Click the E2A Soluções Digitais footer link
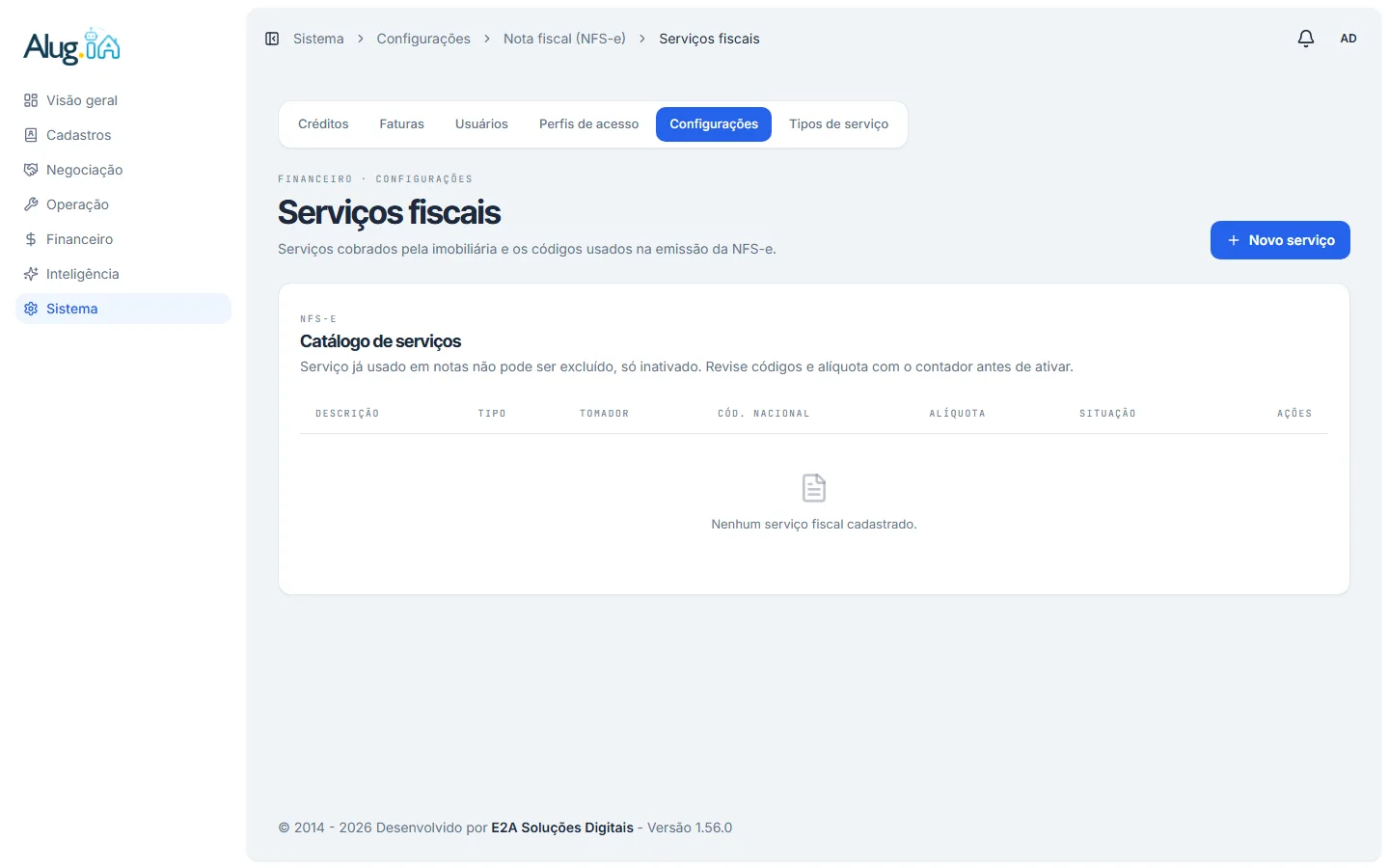The image size is (1389, 868). pos(562,827)
